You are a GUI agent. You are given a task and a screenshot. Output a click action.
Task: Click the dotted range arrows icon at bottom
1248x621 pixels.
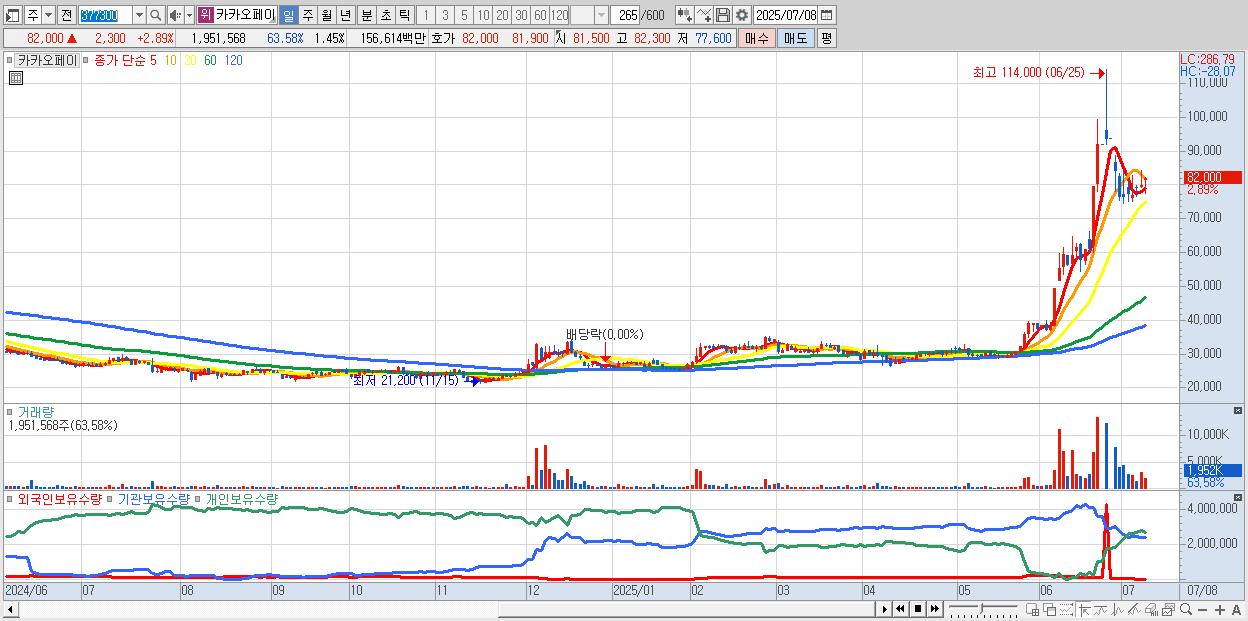coord(1066,610)
